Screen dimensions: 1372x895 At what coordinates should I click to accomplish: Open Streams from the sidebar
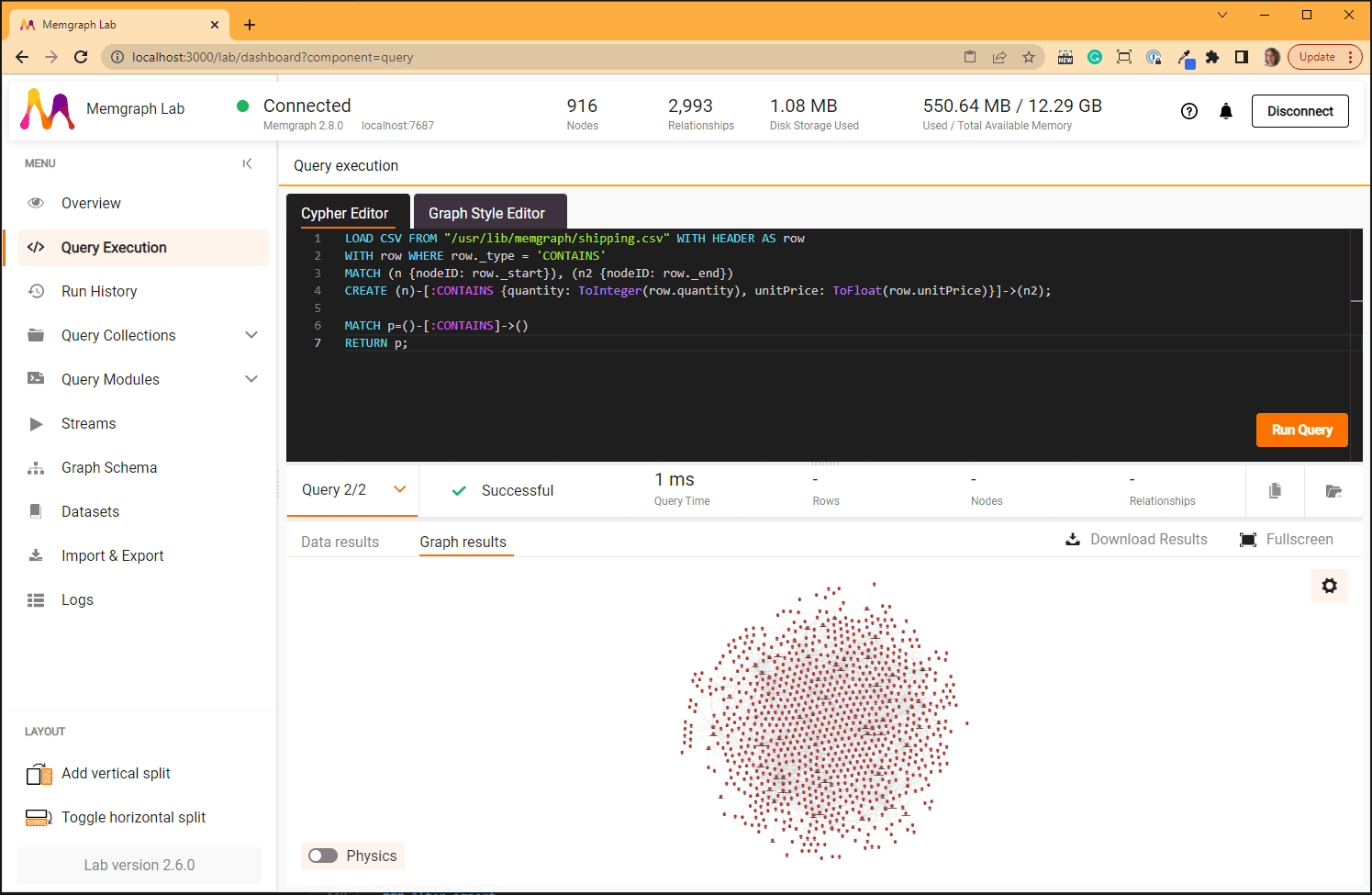point(143,423)
